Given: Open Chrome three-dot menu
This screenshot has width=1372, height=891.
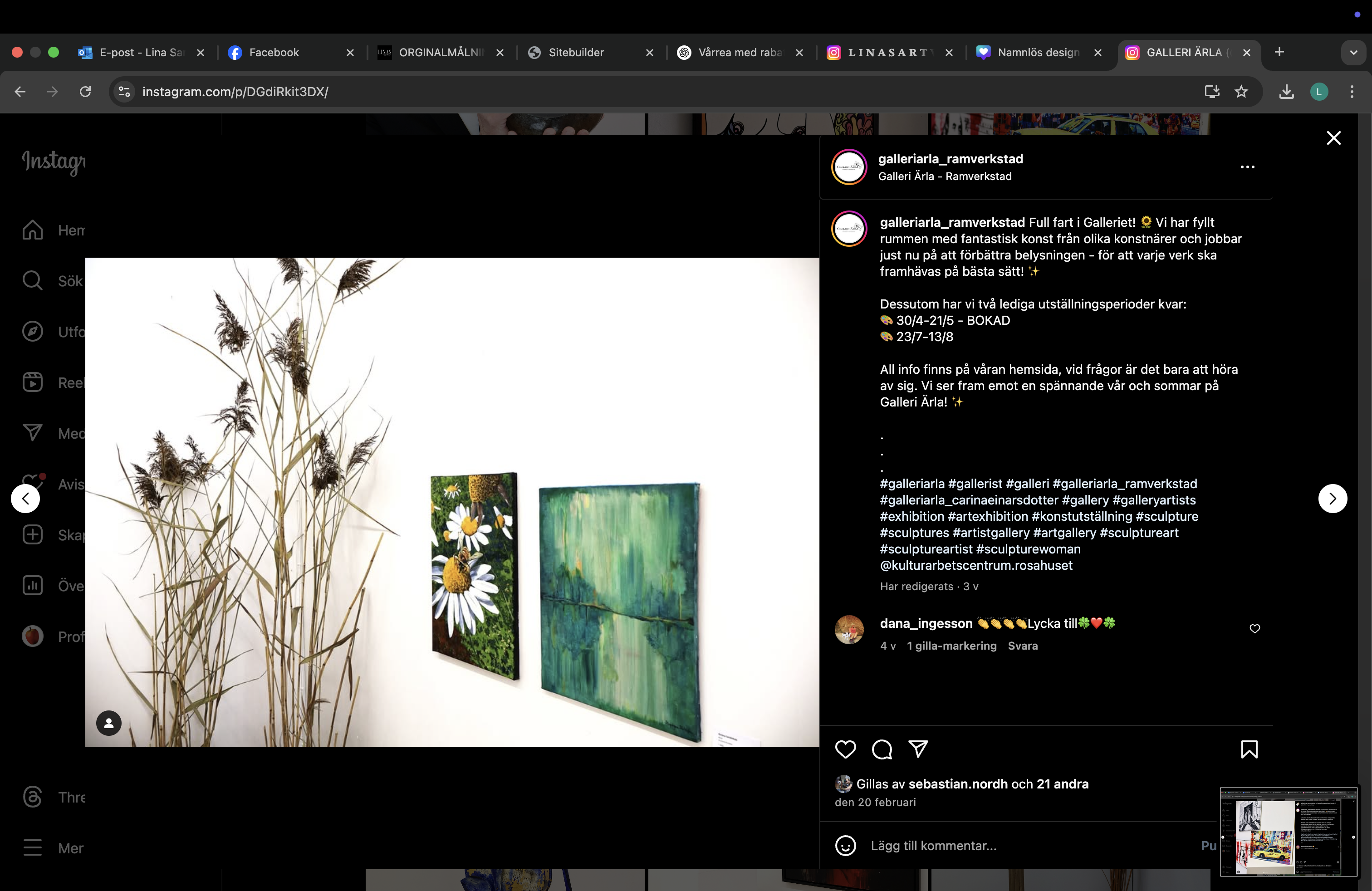Looking at the screenshot, I should click(x=1352, y=92).
